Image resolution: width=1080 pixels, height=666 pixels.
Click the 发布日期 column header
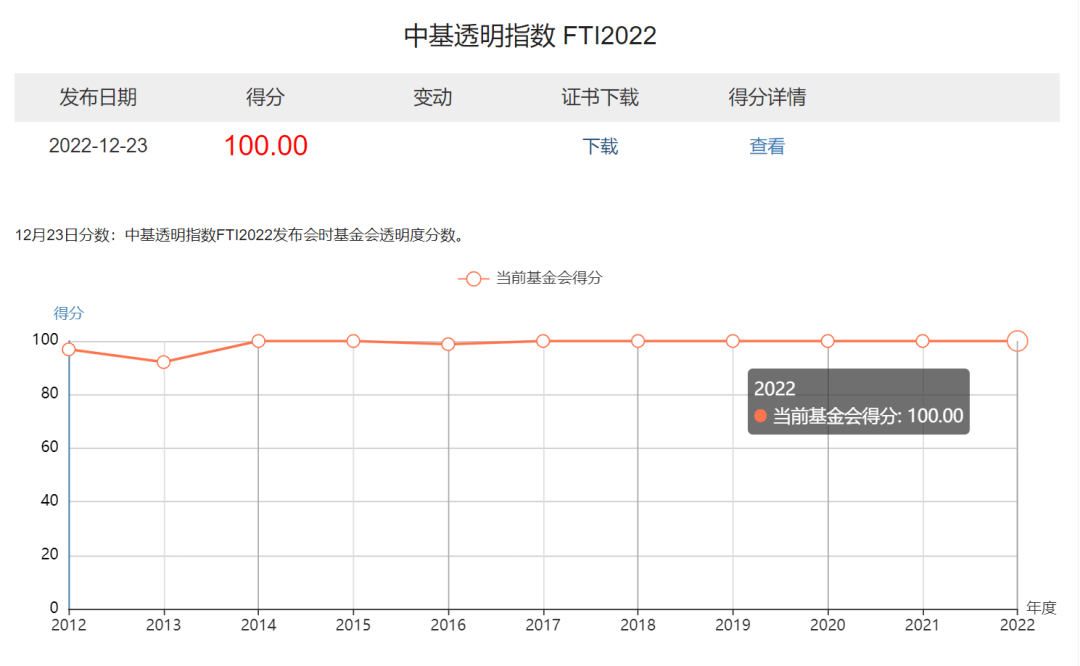coord(98,97)
